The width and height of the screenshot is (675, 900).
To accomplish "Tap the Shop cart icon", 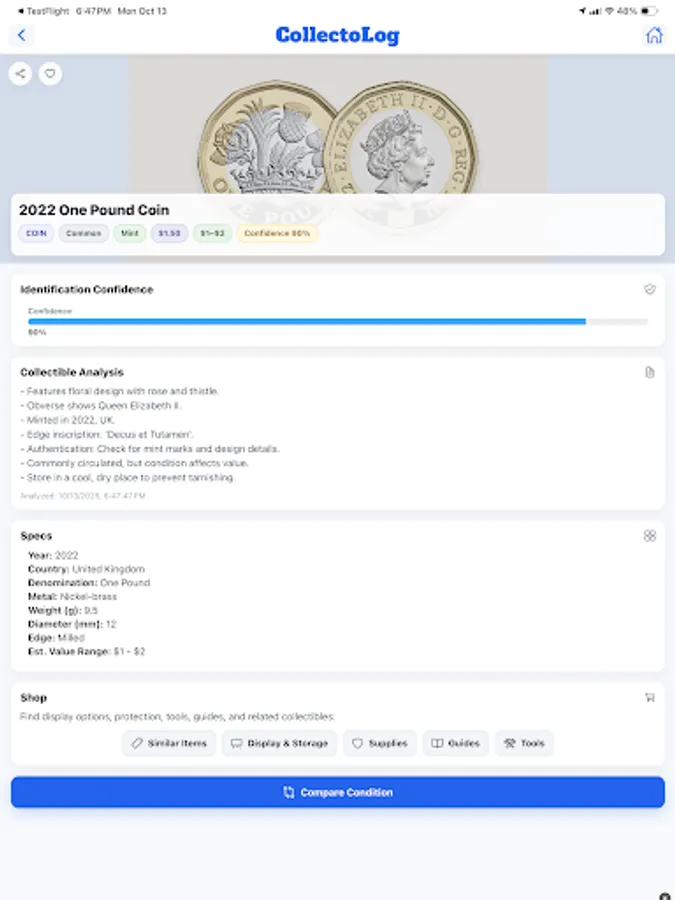I will [x=649, y=697].
